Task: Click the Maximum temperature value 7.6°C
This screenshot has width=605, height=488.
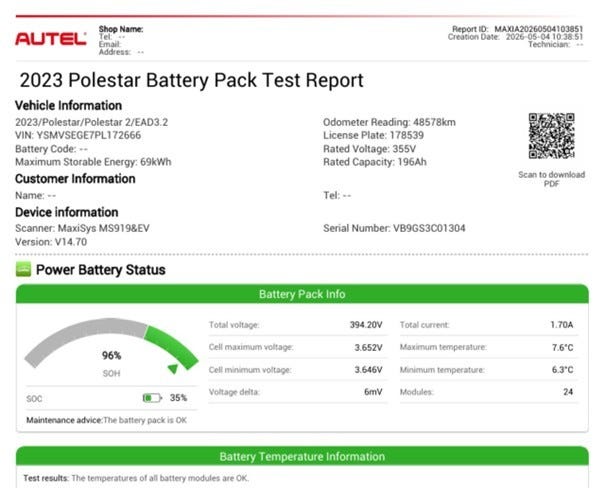Action: point(563,348)
